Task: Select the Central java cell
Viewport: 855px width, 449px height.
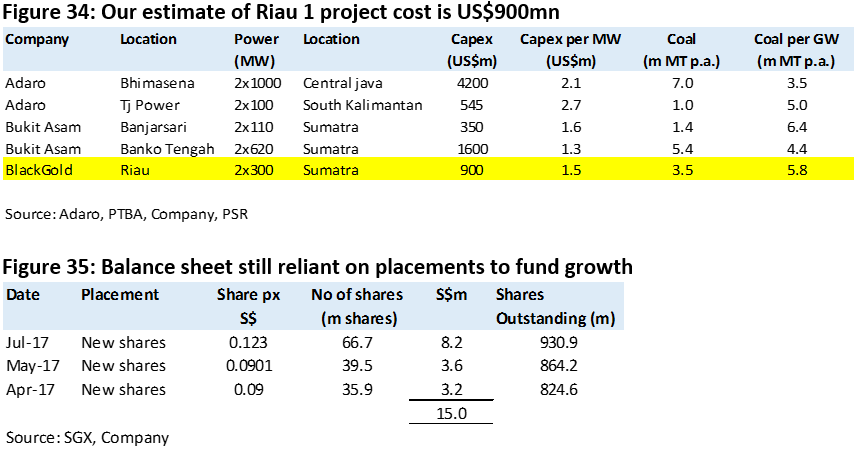Action: 343,83
